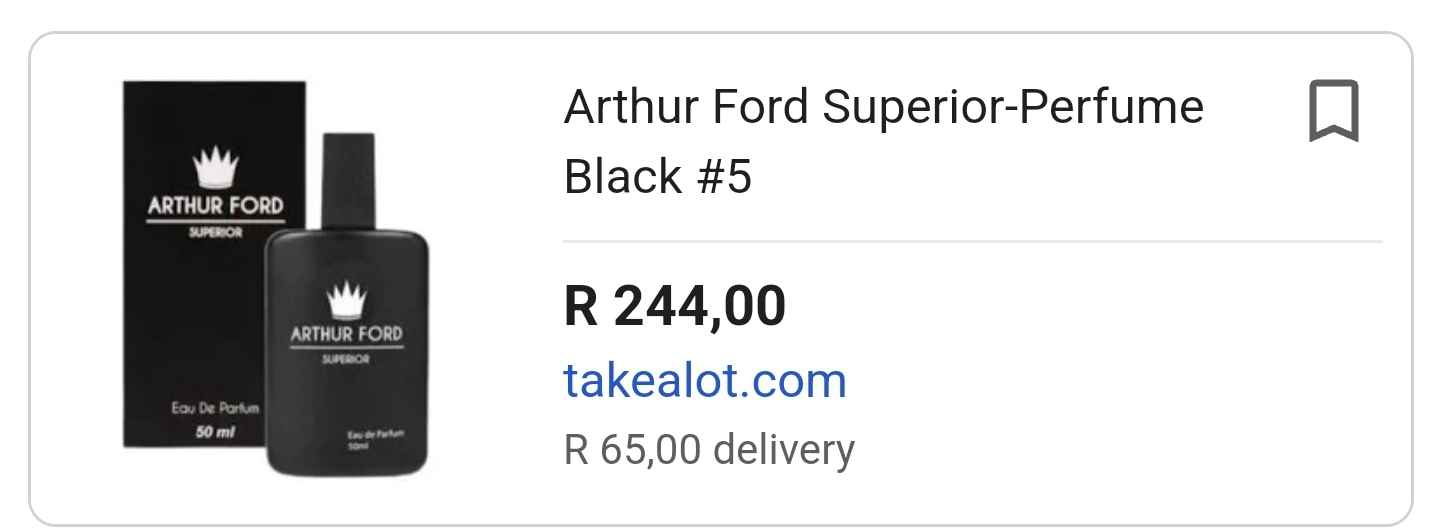Click the crown logo on the perfume box
The image size is (1440, 528).
217,167
